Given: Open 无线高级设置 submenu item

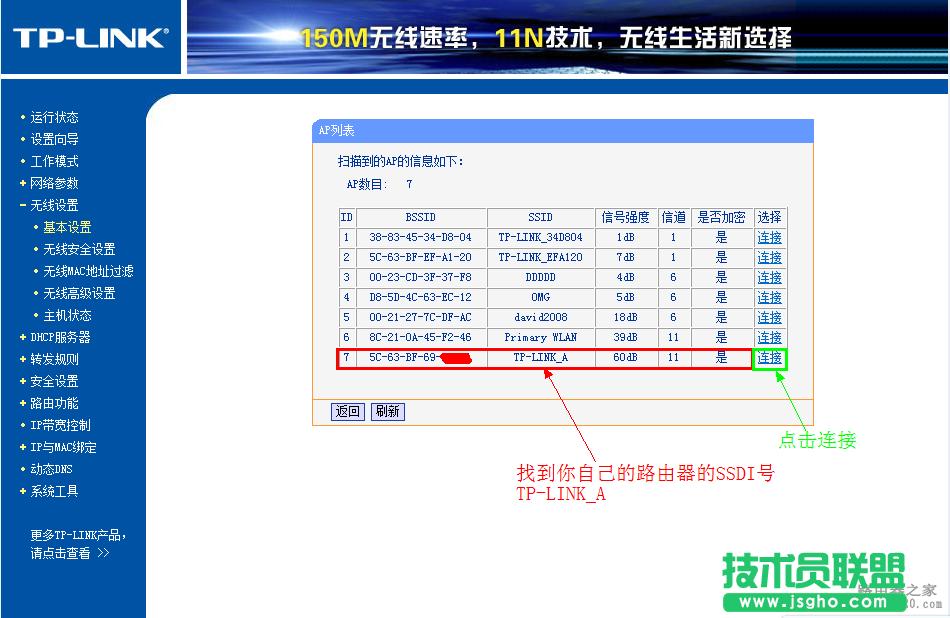Looking at the screenshot, I should click(79, 293).
